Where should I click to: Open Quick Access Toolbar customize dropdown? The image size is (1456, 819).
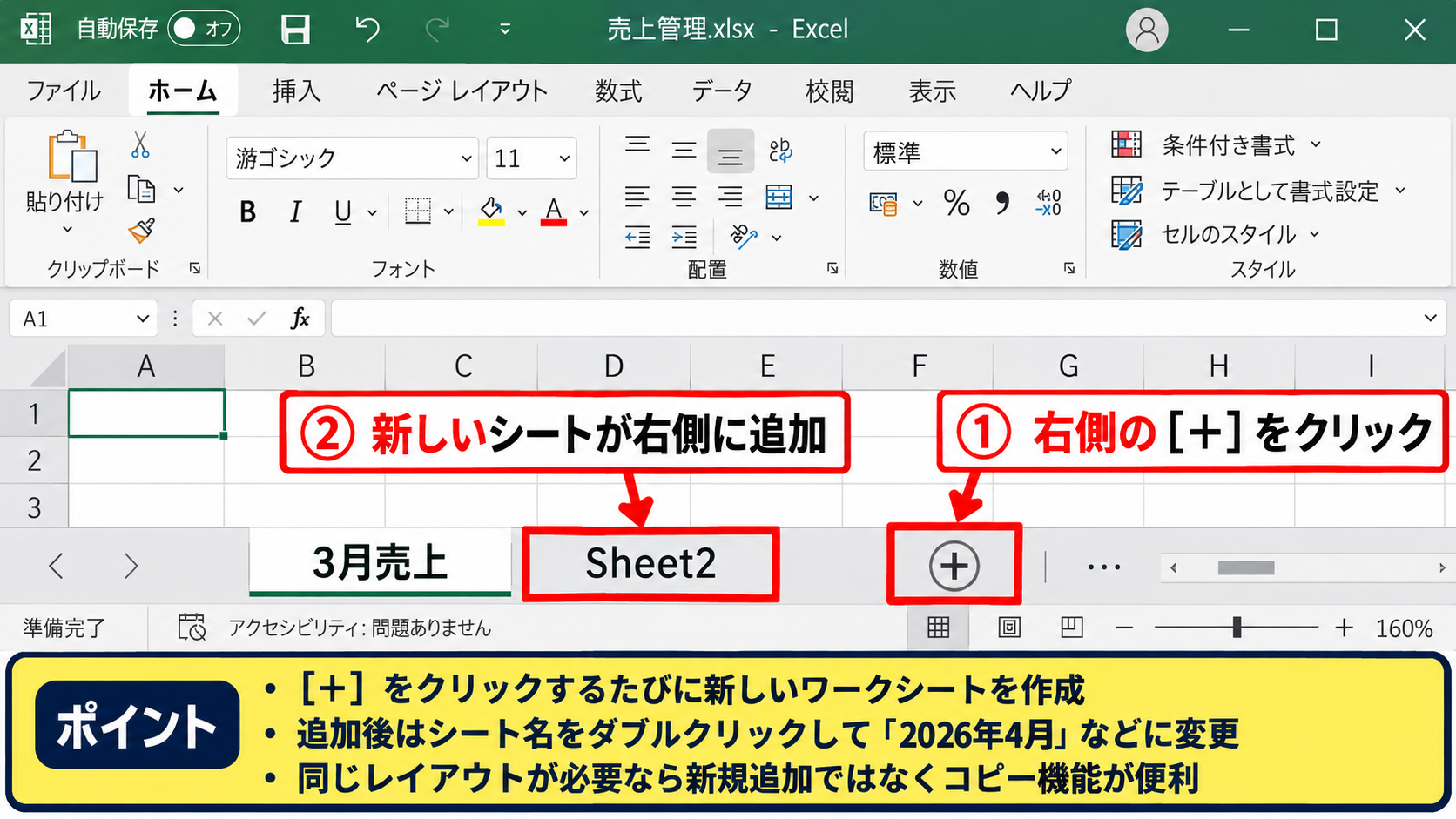(505, 30)
